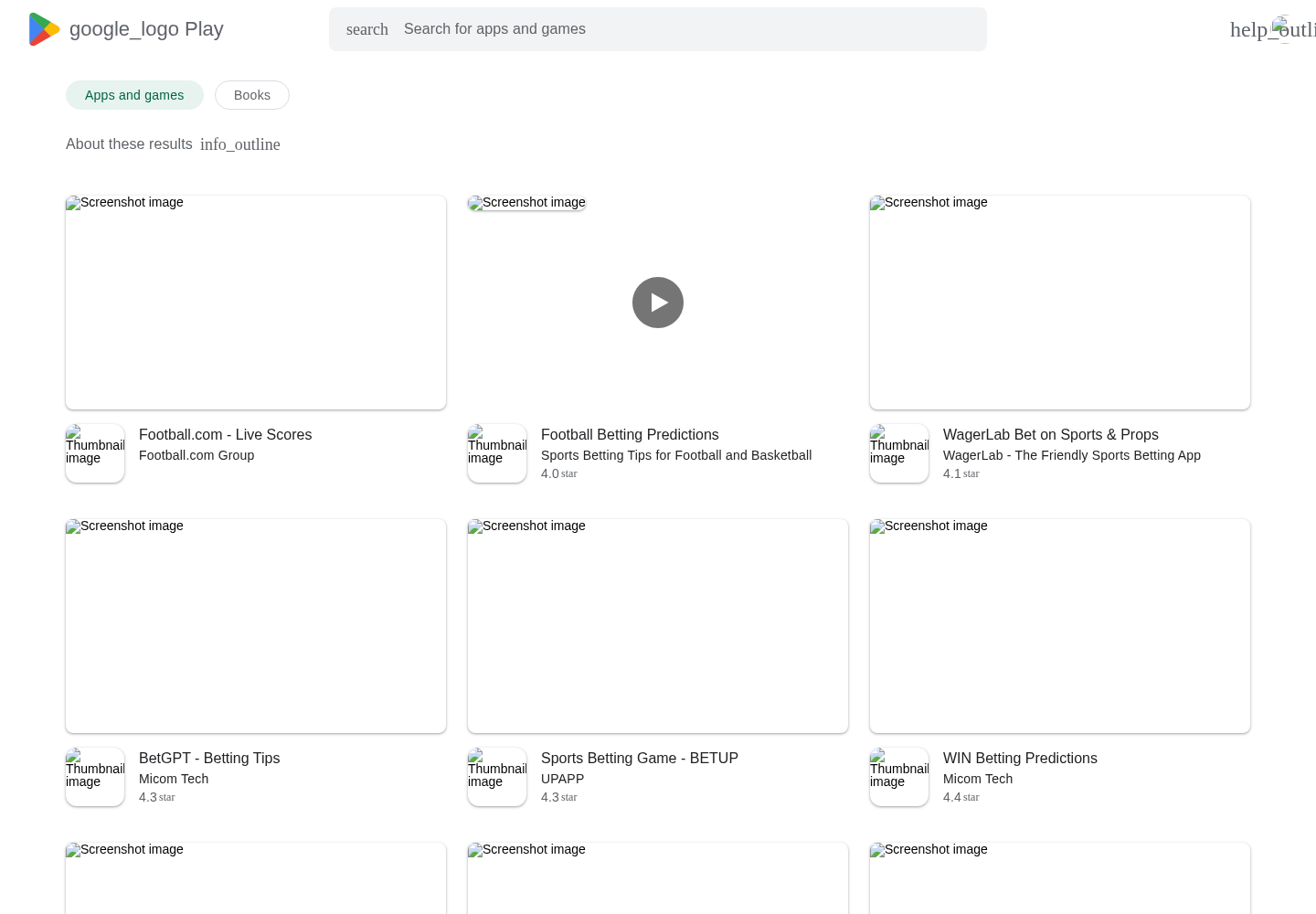The width and height of the screenshot is (1316, 914).
Task: Select the Apps and games tab
Action: (x=134, y=95)
